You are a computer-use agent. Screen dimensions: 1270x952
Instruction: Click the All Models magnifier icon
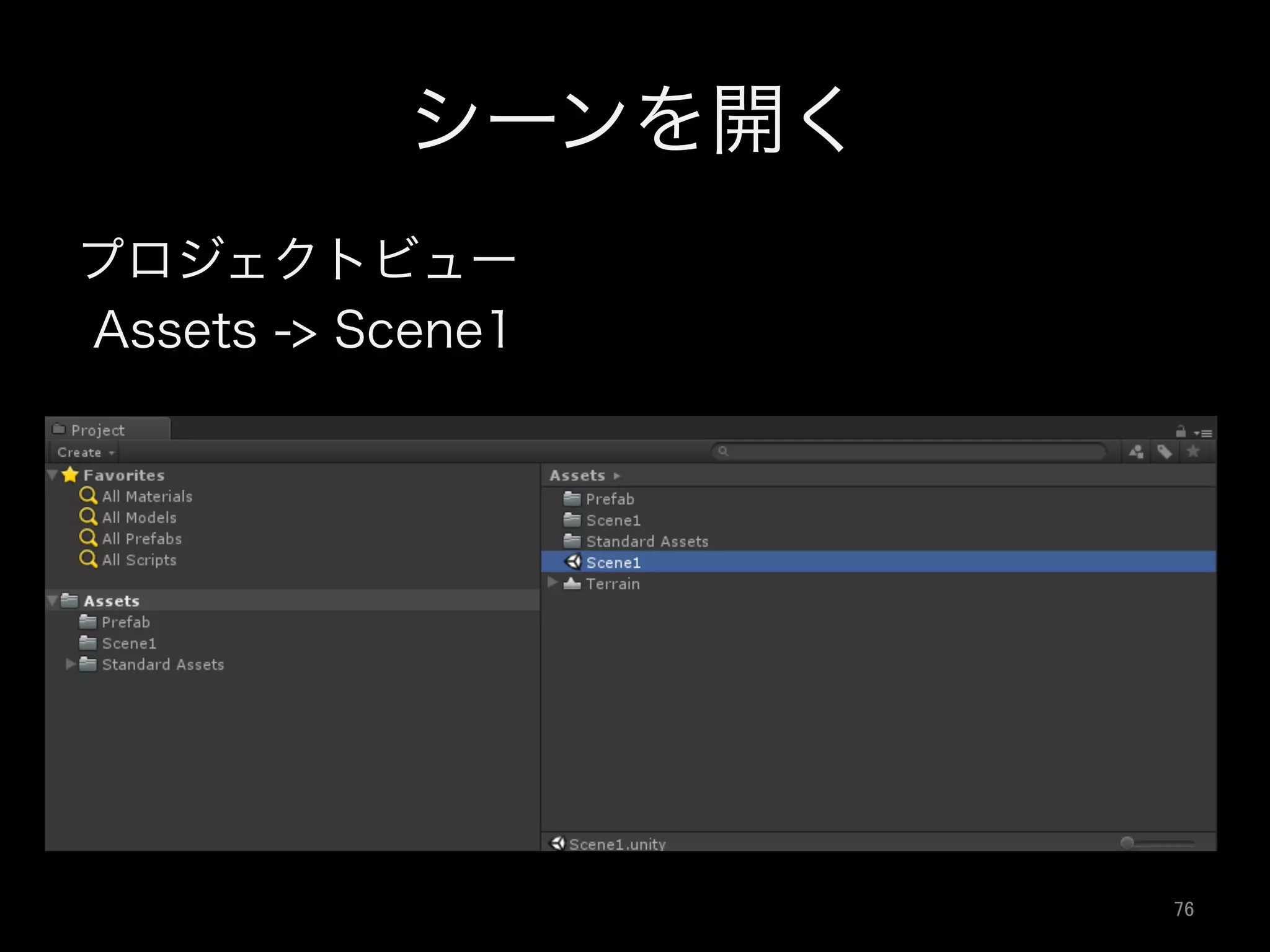(88, 517)
